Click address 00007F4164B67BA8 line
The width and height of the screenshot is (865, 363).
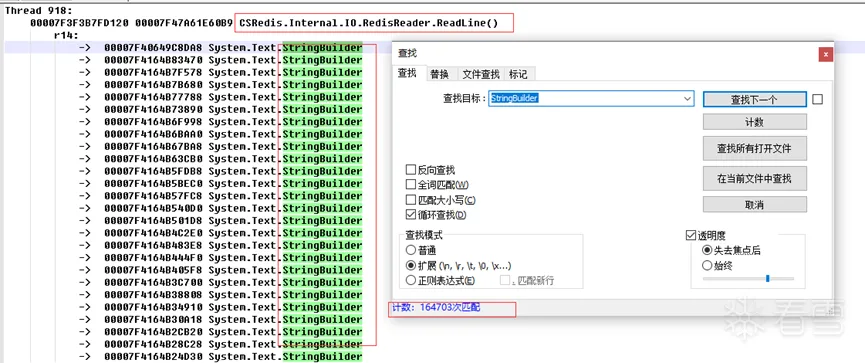220,146
